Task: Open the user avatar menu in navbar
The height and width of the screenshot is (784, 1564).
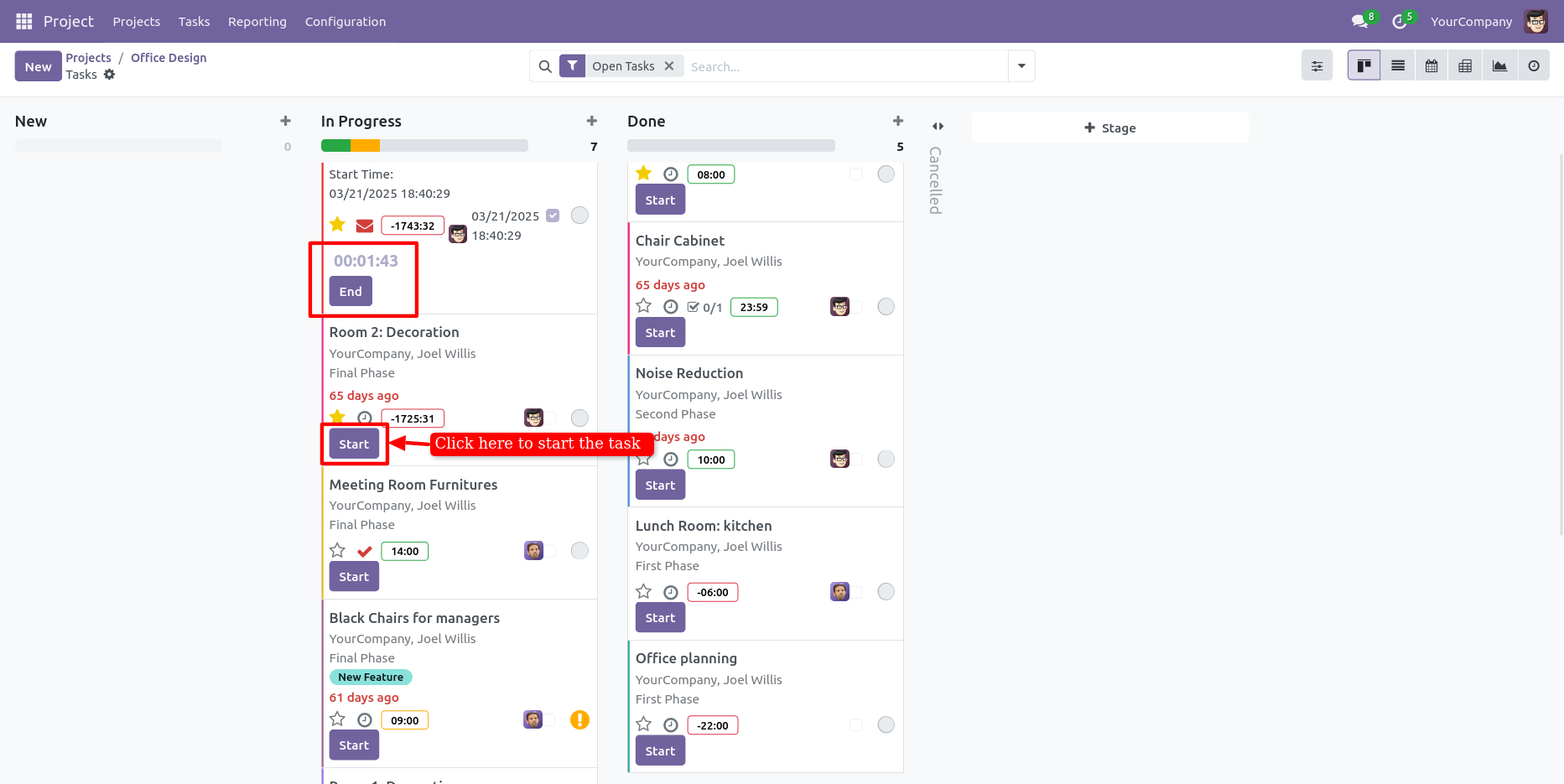Action: [1536, 21]
